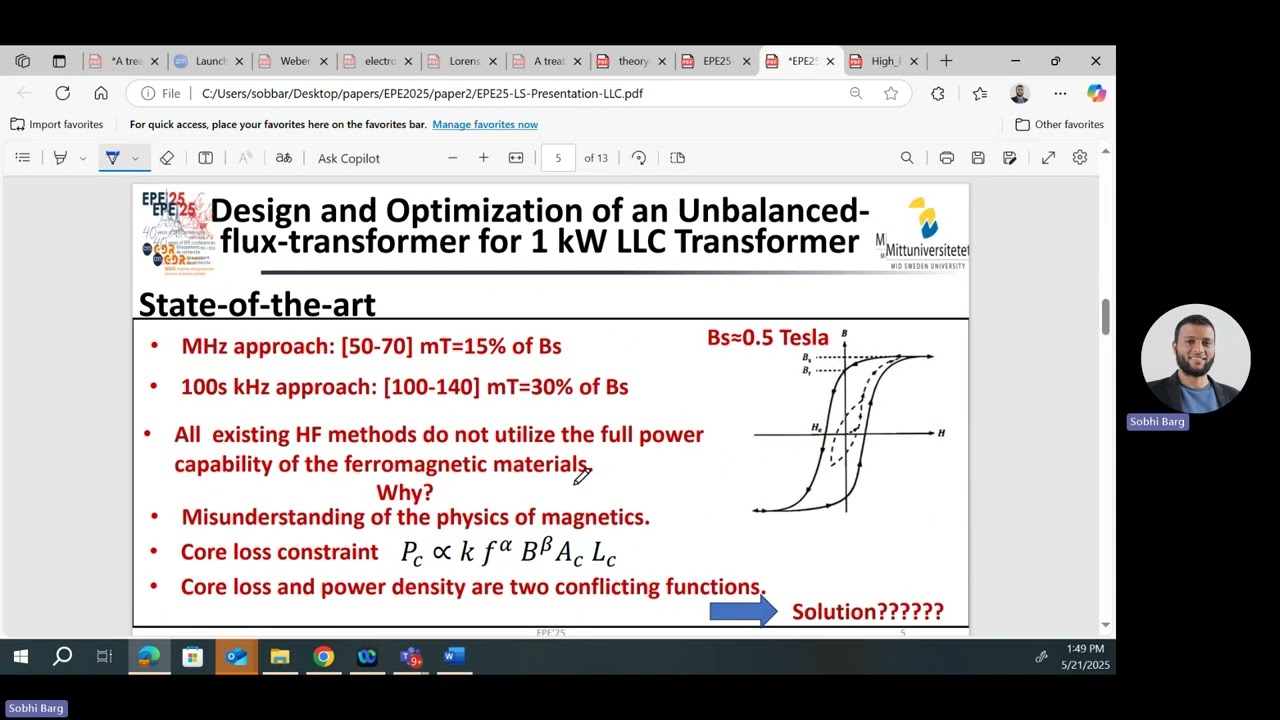
Task: Refresh the current page
Action: point(63,93)
